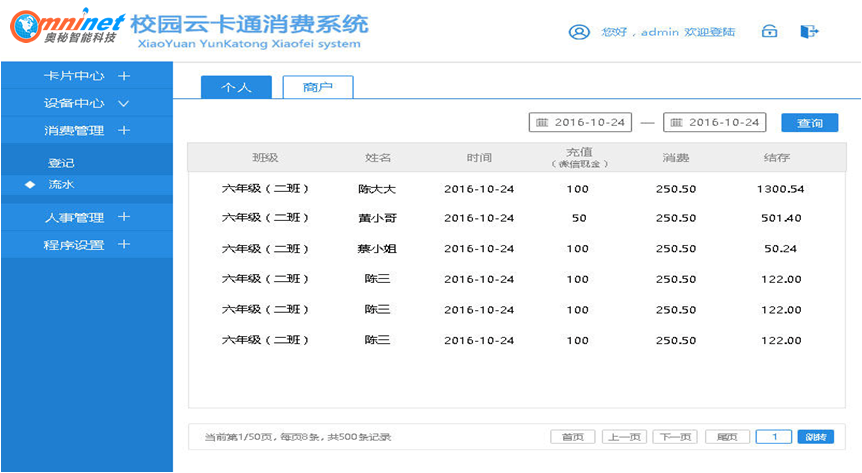Click the 查询 search button
Screen dimensions: 862x473
[810, 123]
